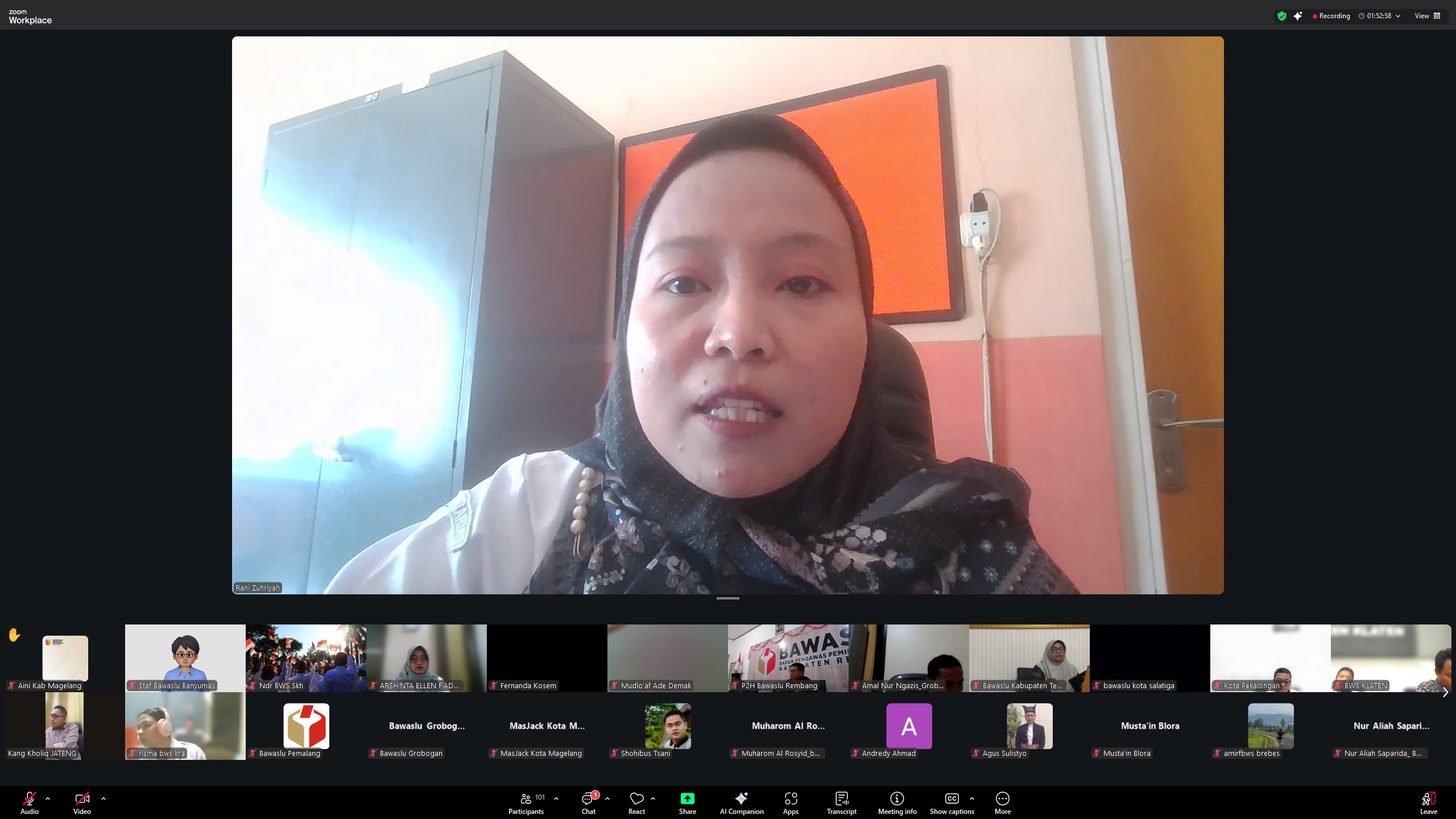Click the green encryption shield icon
Screen dimensions: 1456x819
1281,16
